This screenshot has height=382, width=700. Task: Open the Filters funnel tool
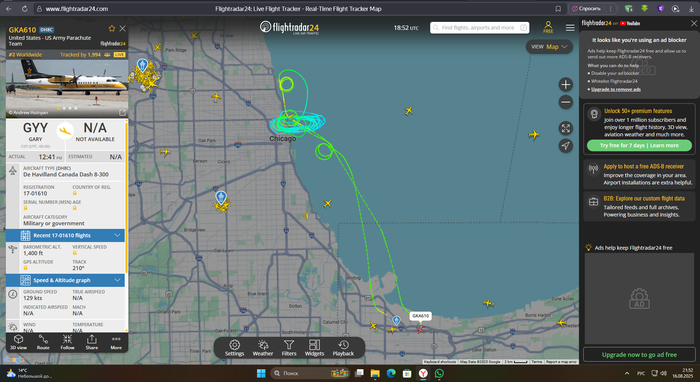289,348
